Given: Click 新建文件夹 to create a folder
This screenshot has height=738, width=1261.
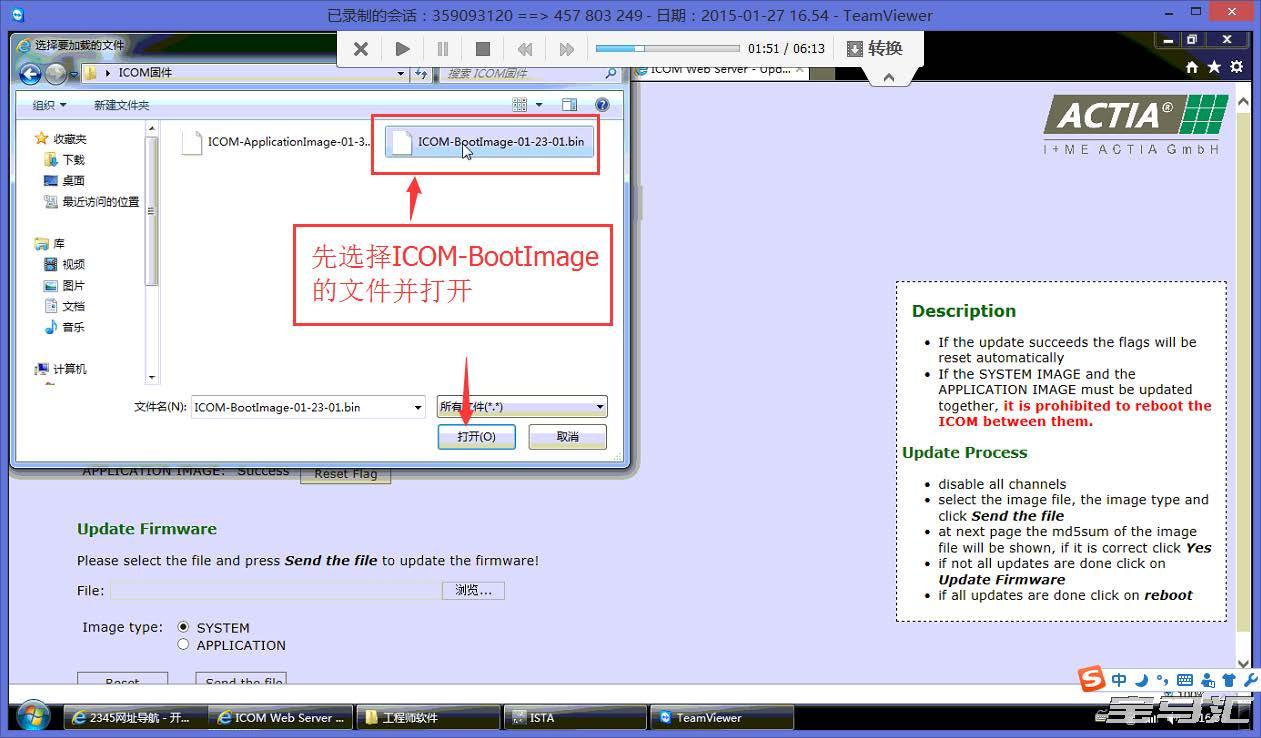Looking at the screenshot, I should coord(121,105).
